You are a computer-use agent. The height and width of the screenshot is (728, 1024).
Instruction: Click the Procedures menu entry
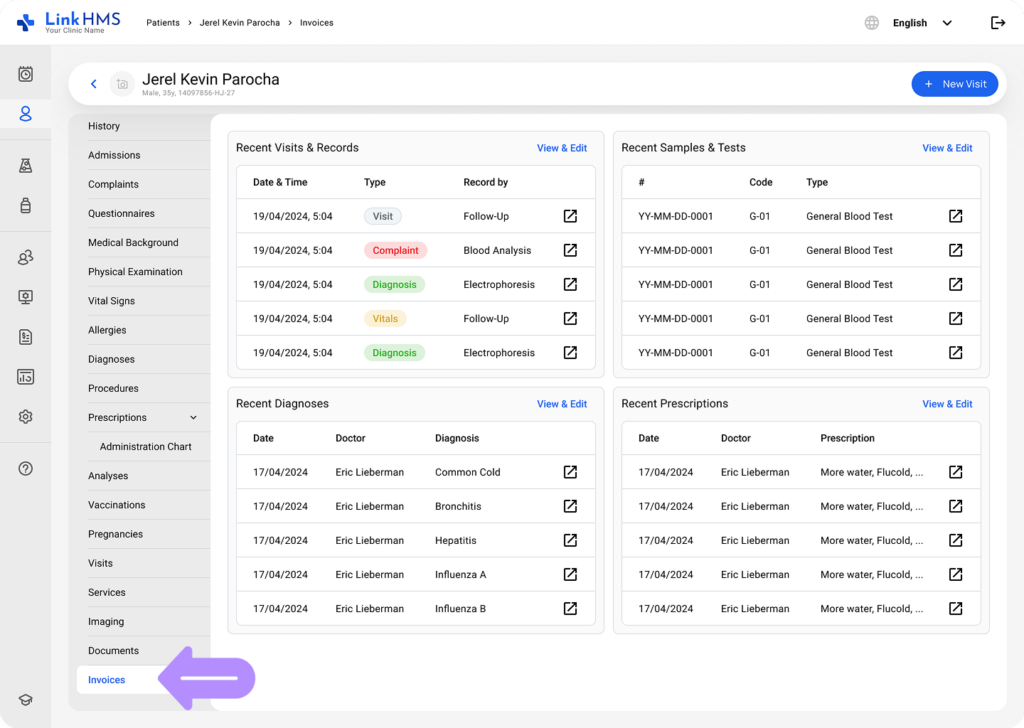coord(114,388)
